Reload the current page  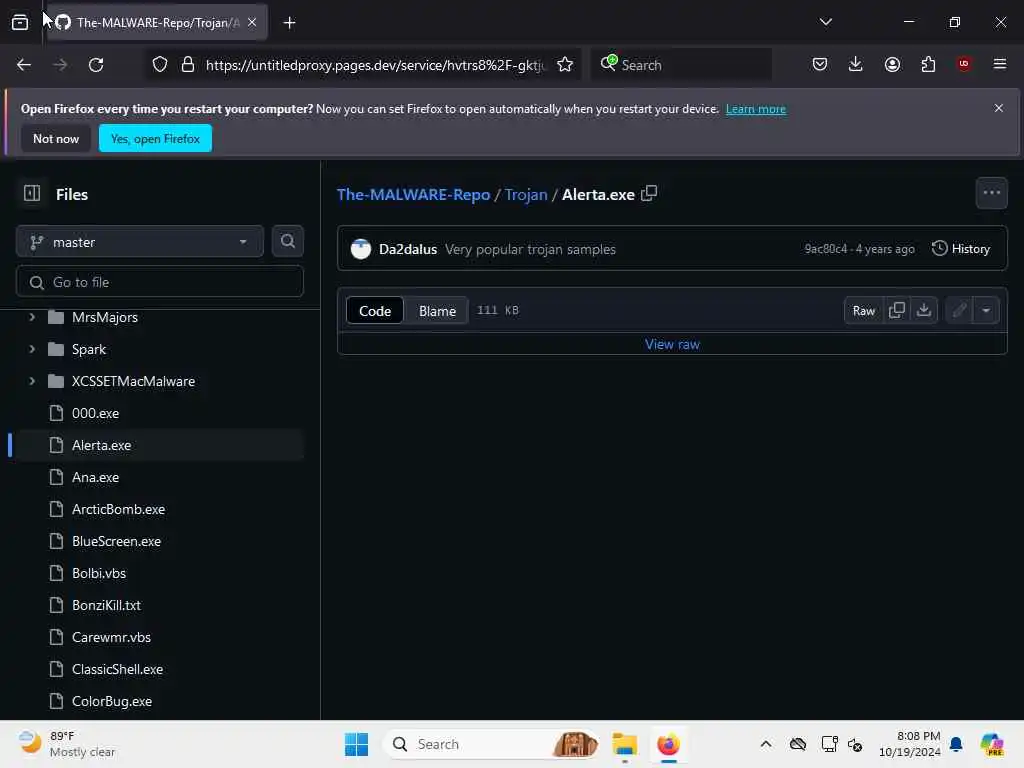click(x=96, y=65)
